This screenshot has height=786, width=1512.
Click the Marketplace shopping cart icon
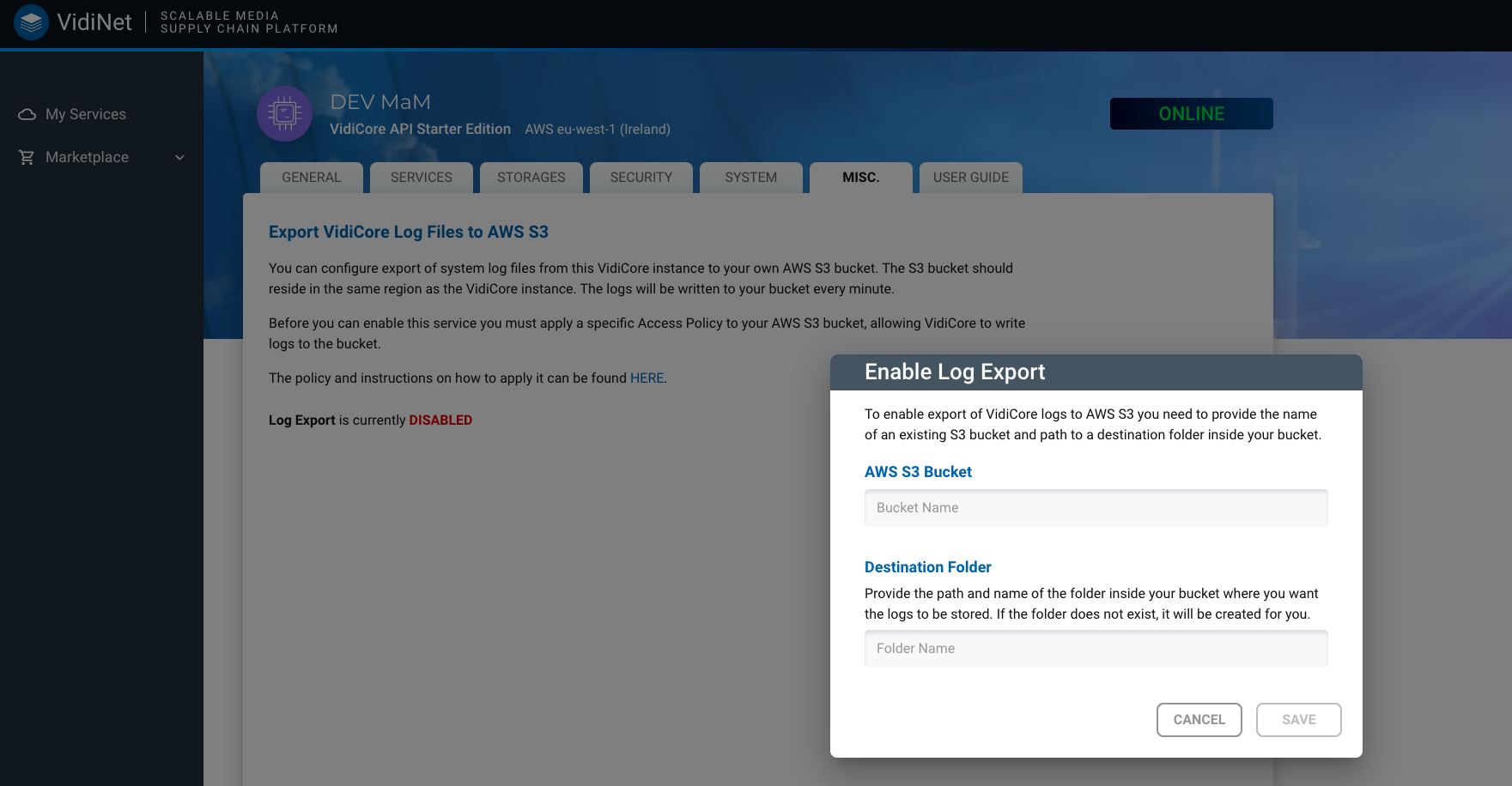tap(27, 157)
